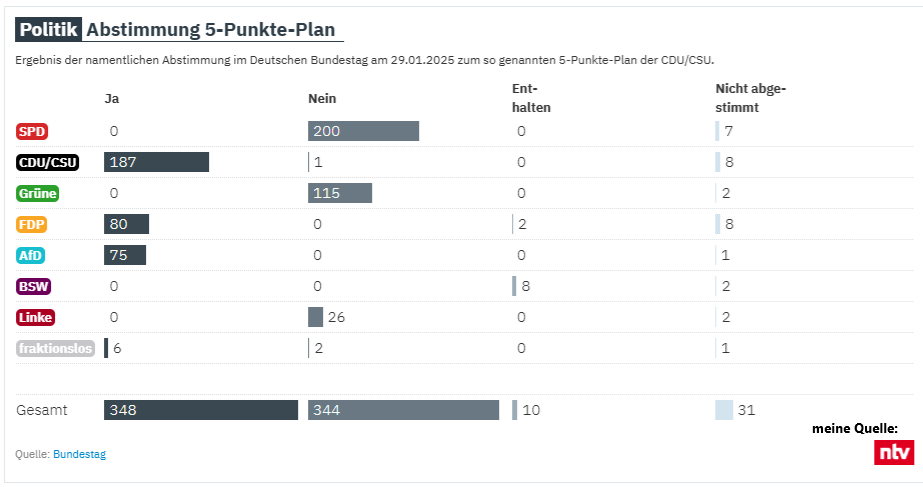
Task: Click the BSW party badge
Action: tap(33, 287)
